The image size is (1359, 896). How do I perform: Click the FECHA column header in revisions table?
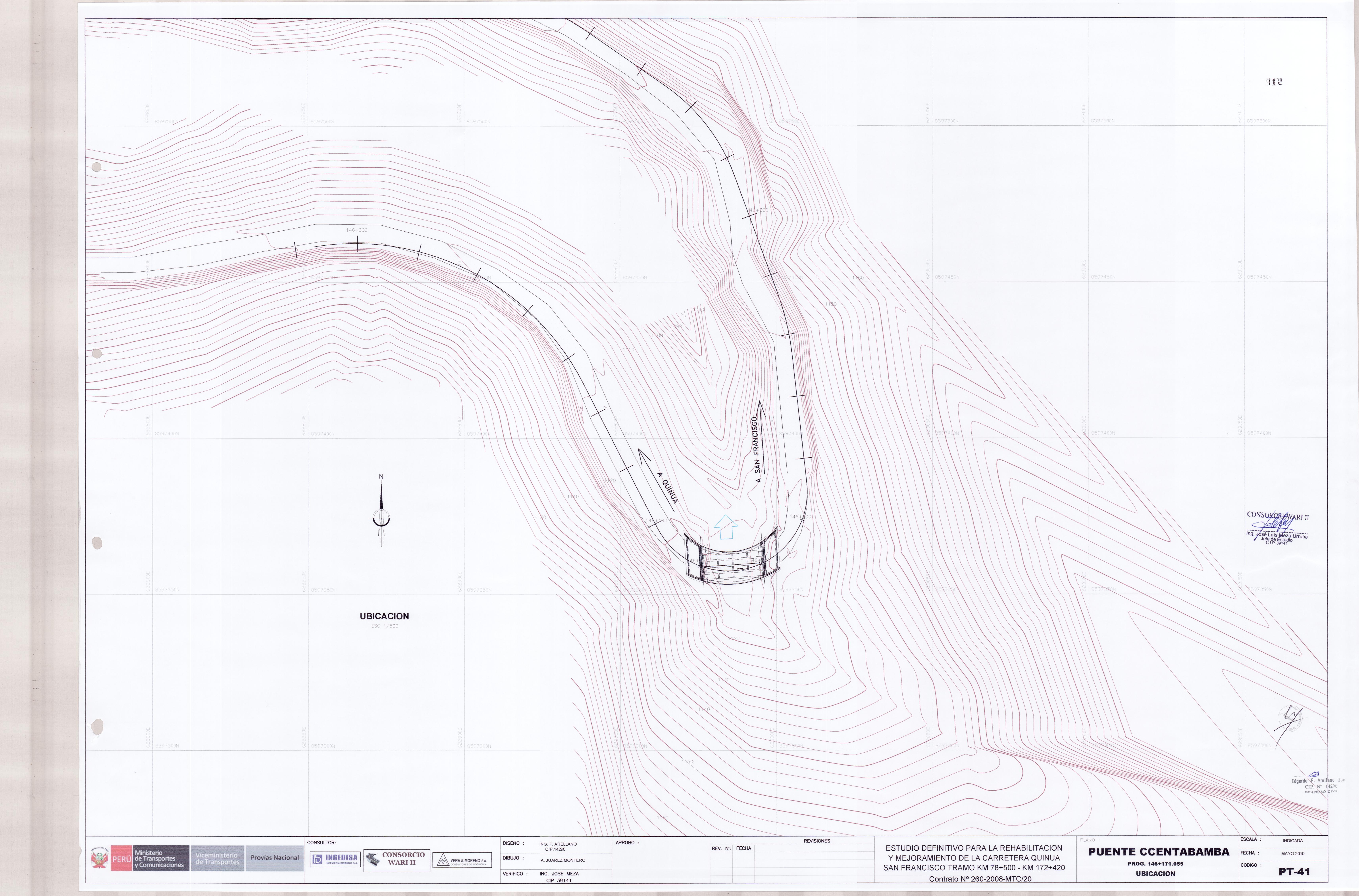pyautogui.click(x=744, y=849)
